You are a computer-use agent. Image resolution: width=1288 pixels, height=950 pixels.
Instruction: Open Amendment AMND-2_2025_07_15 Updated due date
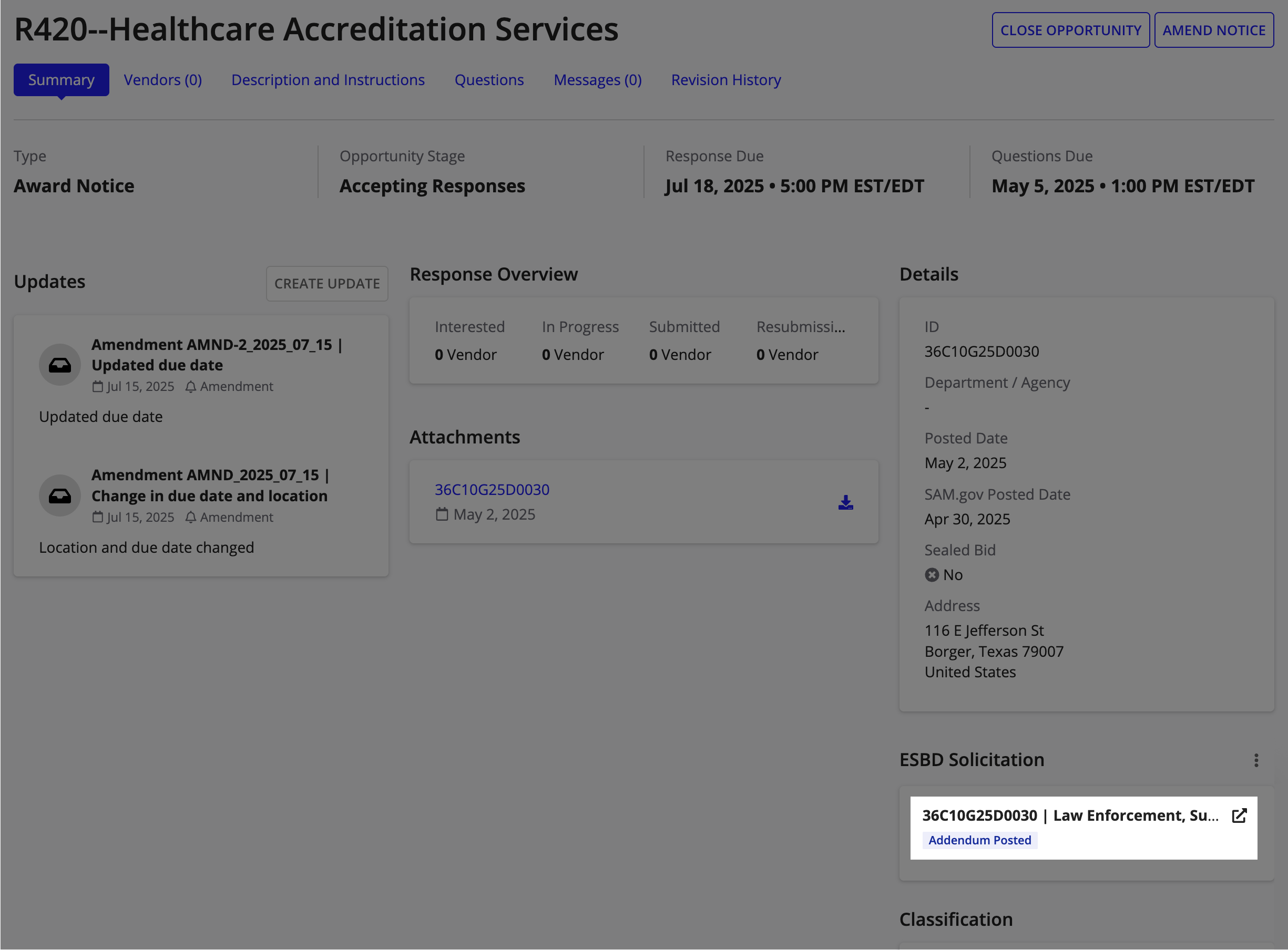click(x=217, y=355)
